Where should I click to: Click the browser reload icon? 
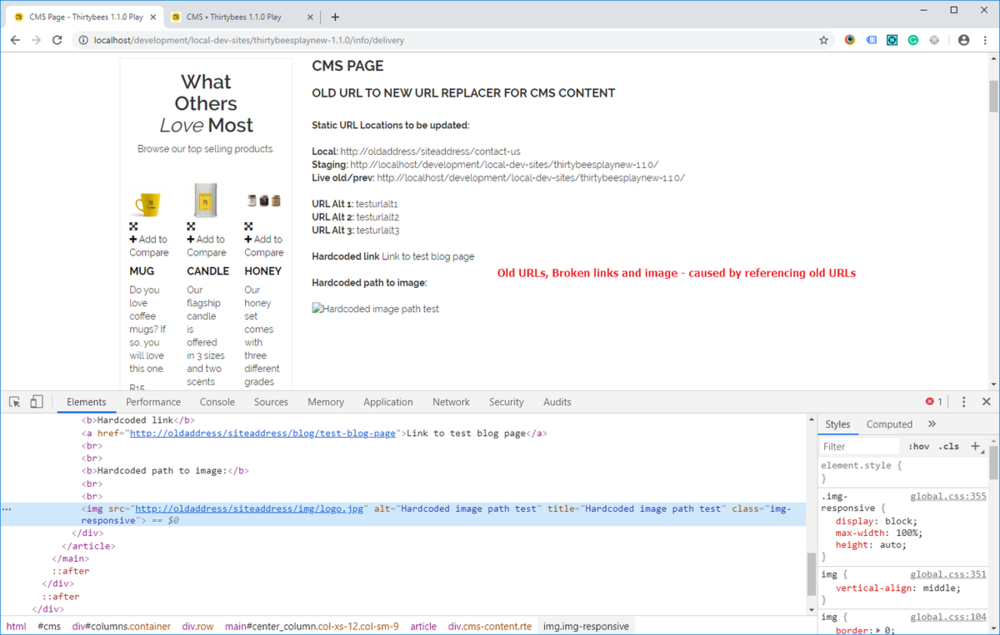click(57, 39)
